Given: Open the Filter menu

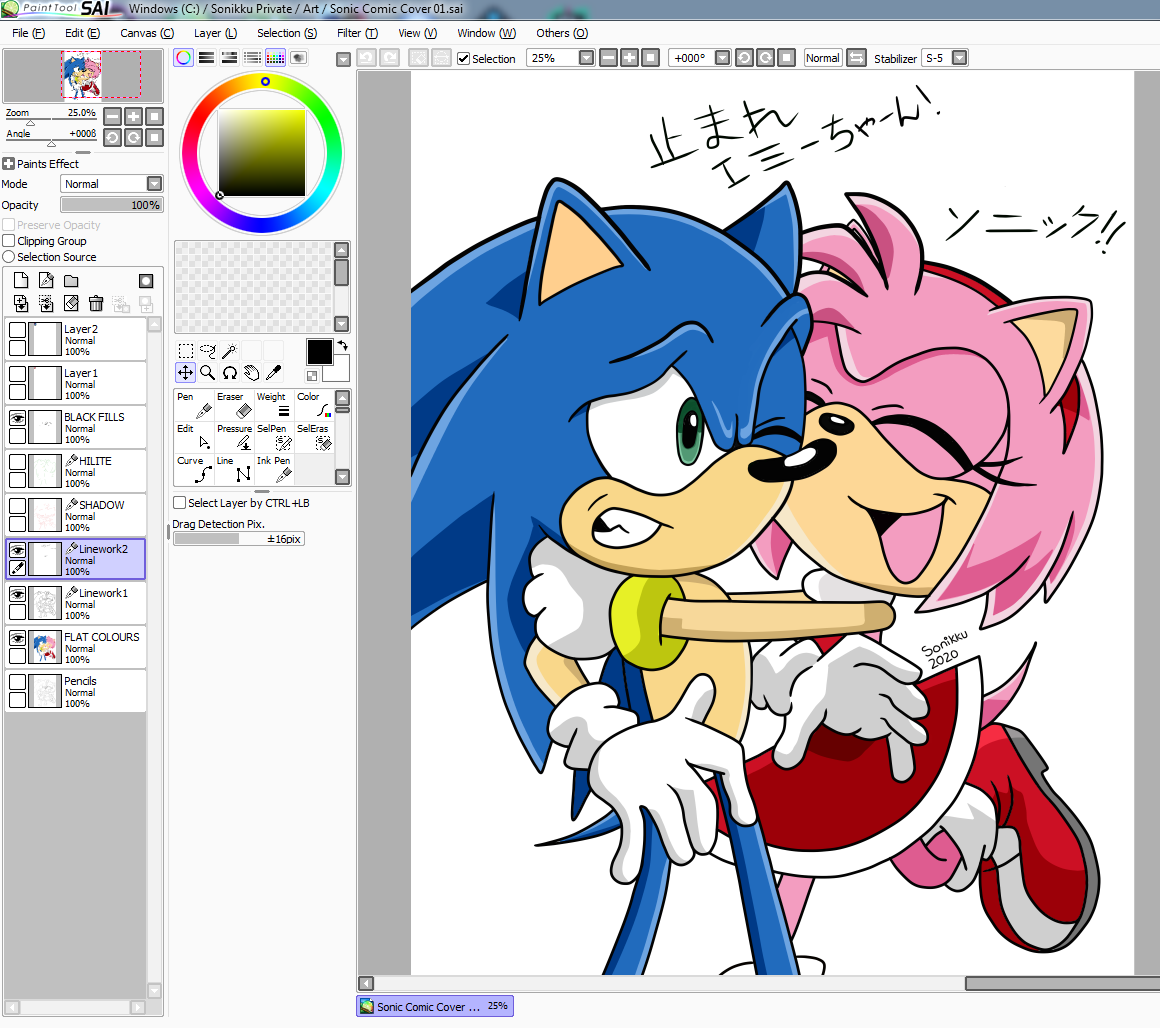Looking at the screenshot, I should (357, 33).
